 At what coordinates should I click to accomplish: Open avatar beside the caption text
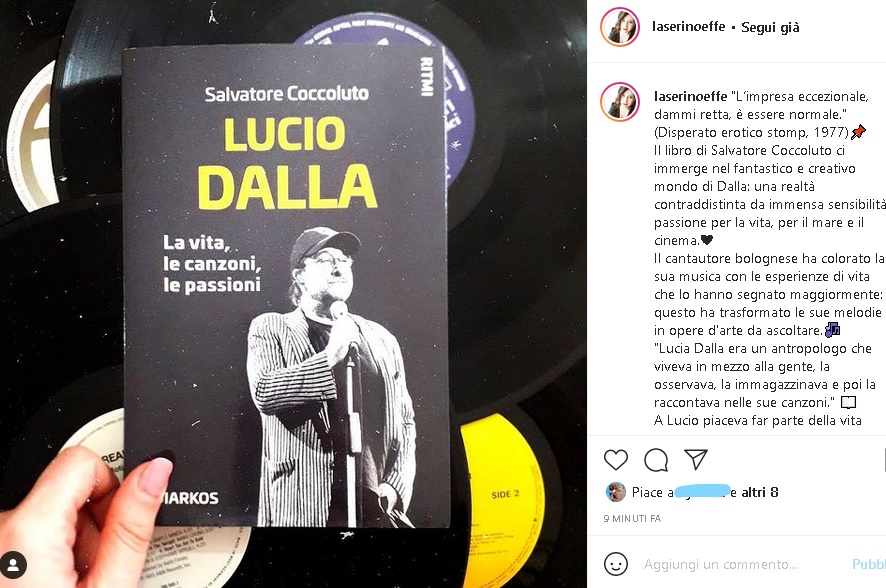click(x=620, y=102)
